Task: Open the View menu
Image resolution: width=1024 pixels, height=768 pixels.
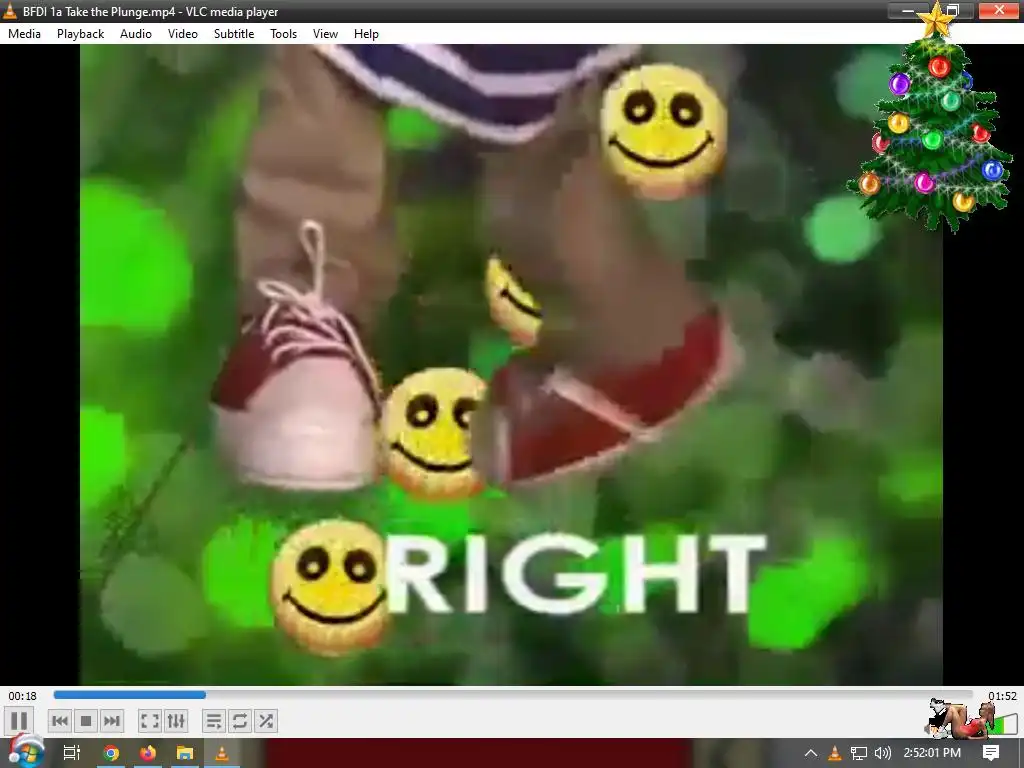Action: tap(325, 34)
